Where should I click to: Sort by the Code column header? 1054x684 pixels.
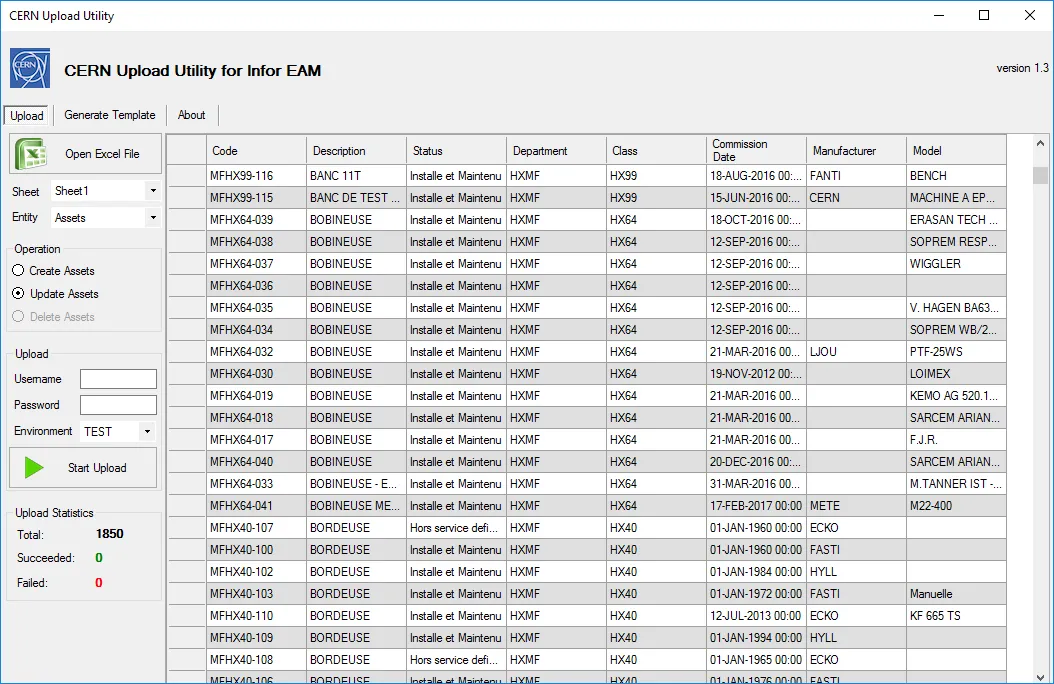click(256, 151)
